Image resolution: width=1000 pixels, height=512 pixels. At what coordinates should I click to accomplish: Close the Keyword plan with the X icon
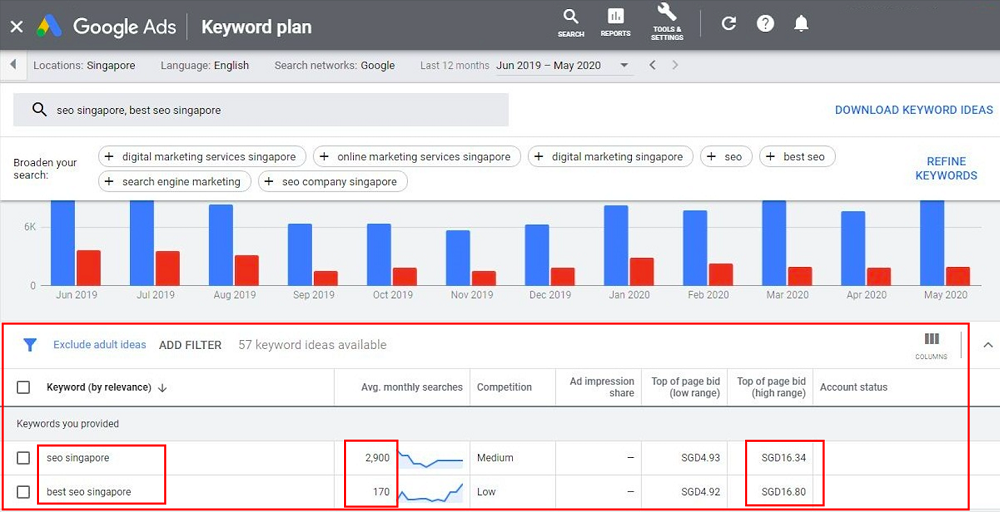[17, 27]
